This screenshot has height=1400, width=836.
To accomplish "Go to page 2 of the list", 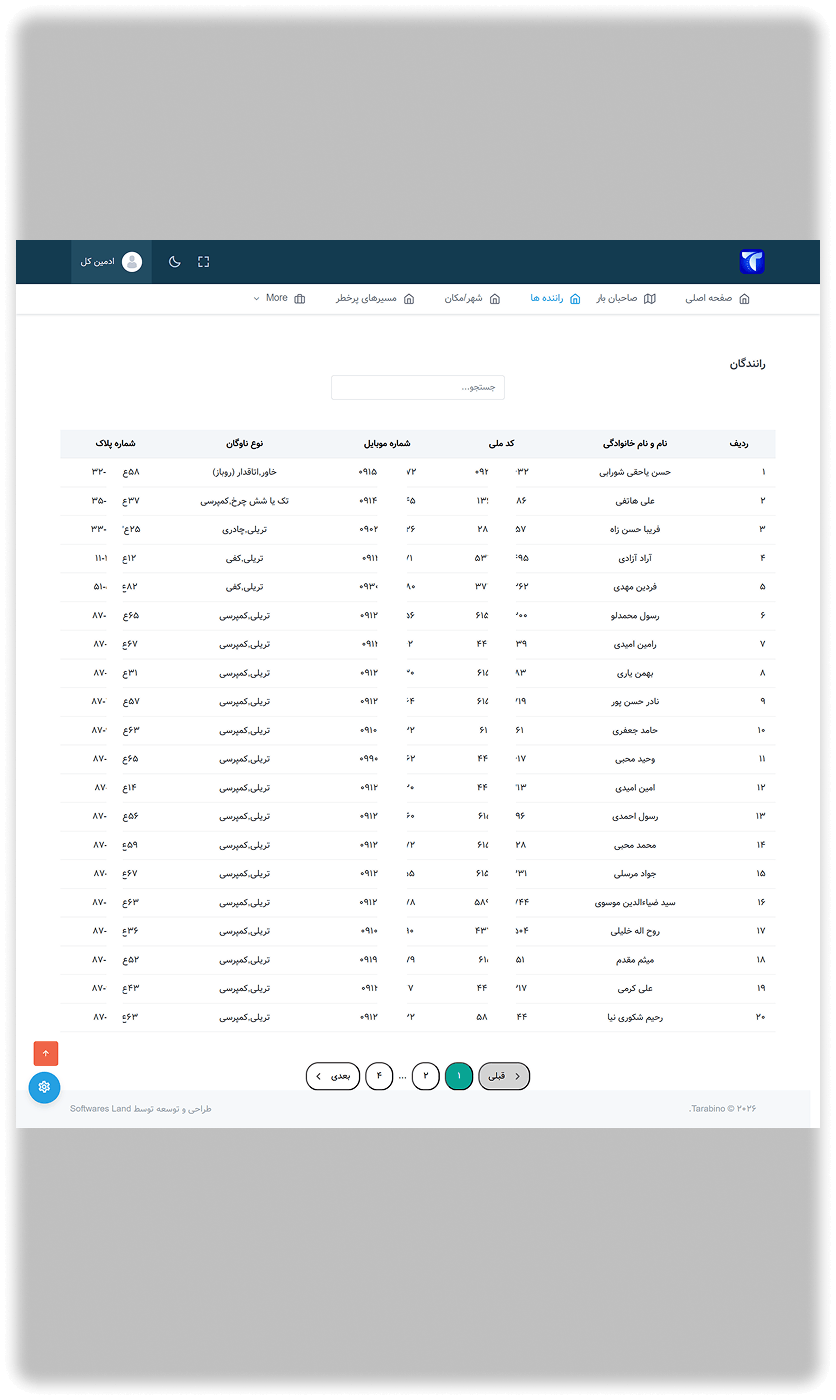I will [426, 1076].
